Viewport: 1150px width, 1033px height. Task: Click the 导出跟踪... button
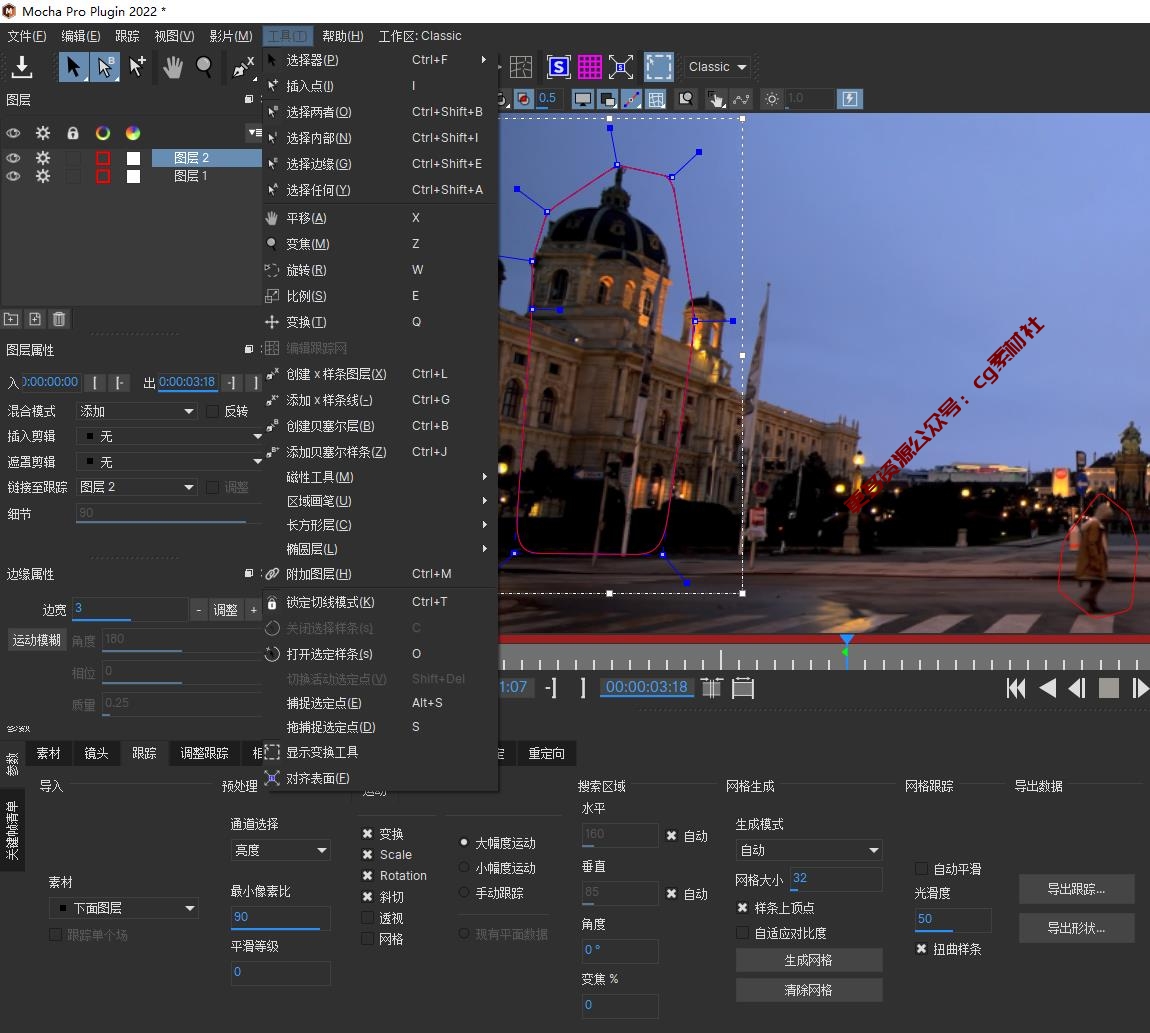pos(1076,889)
